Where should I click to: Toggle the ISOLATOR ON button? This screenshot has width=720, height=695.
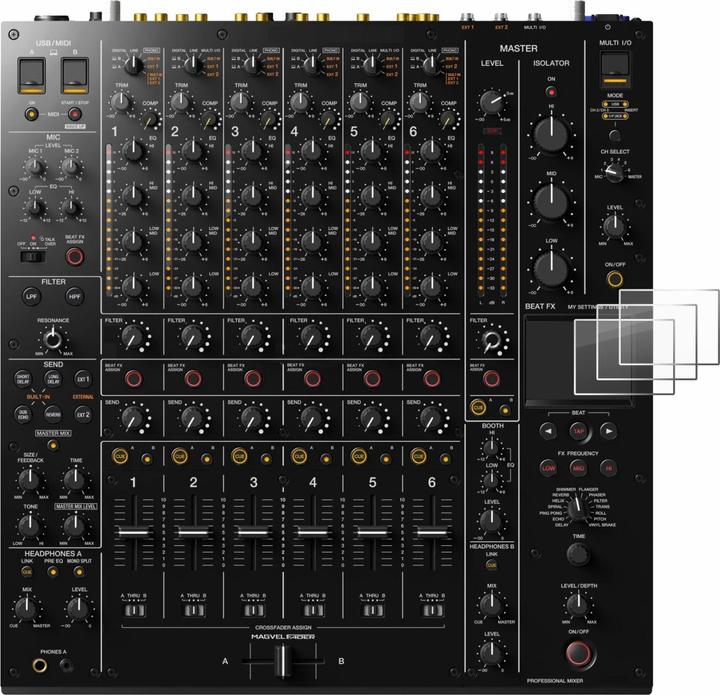[551, 91]
